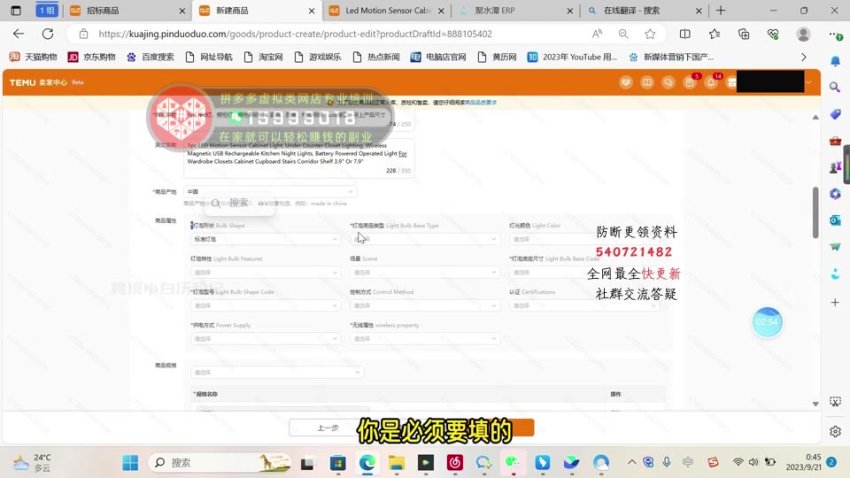Click the blue 02:54 recording timer bubble
The image size is (850, 478).
(x=766, y=322)
